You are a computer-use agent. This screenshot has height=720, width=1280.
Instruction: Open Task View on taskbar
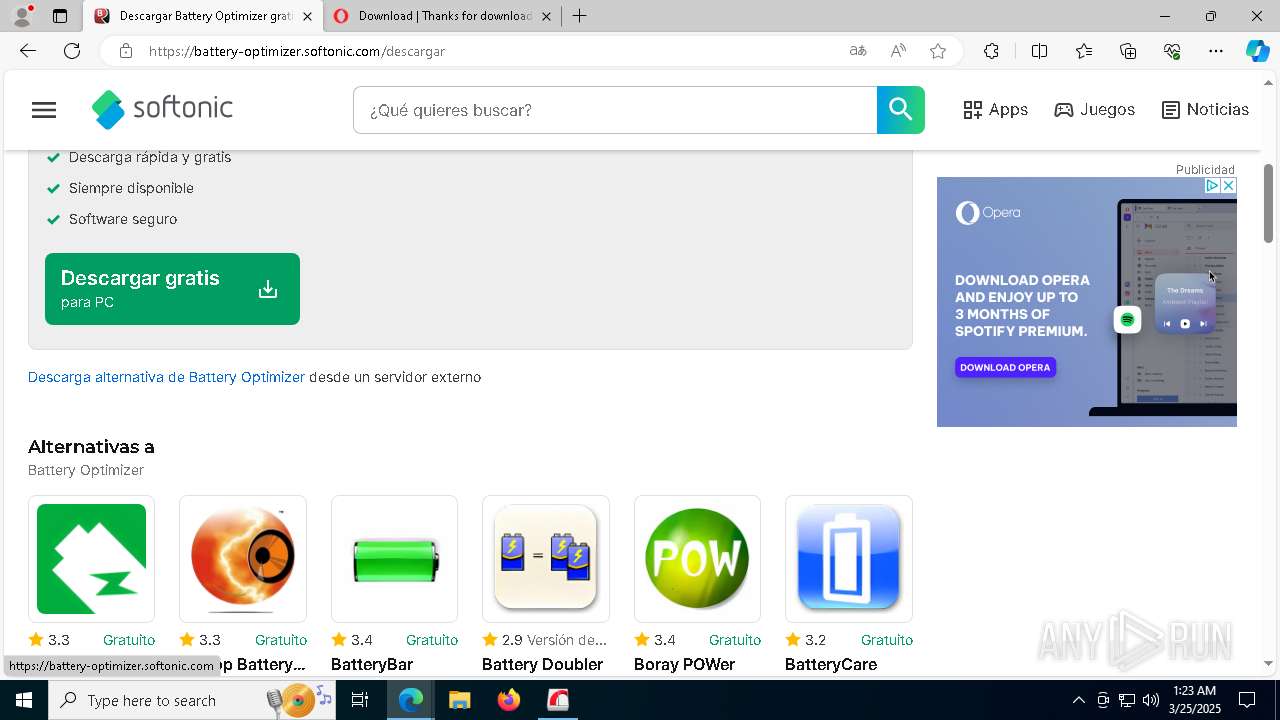[360, 700]
